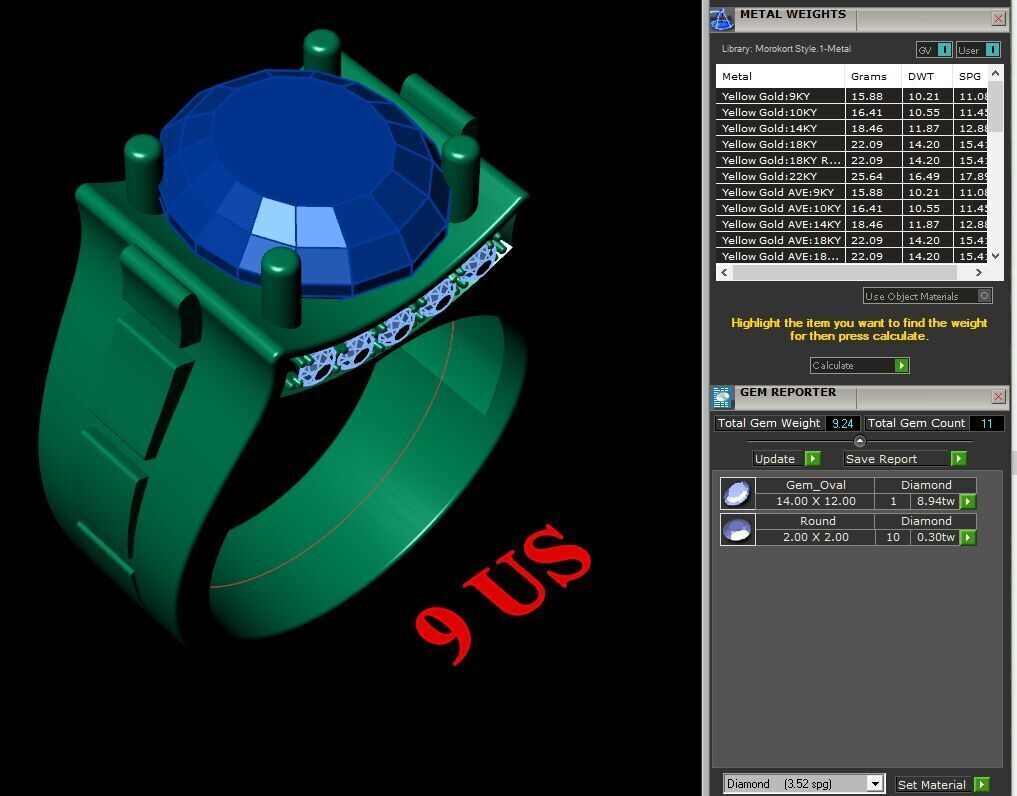Select the Yellow Gold:10KY row
The image size is (1017, 796).
(852, 112)
